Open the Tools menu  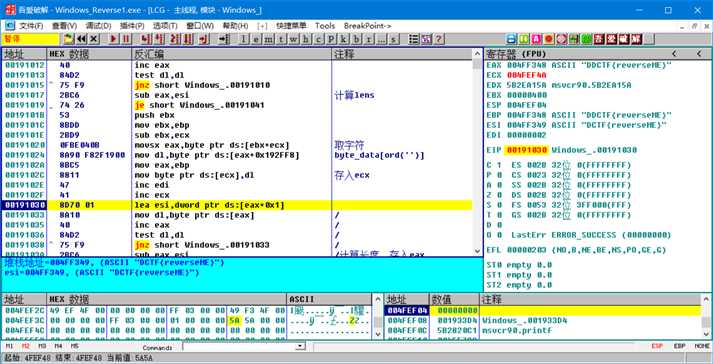325,26
